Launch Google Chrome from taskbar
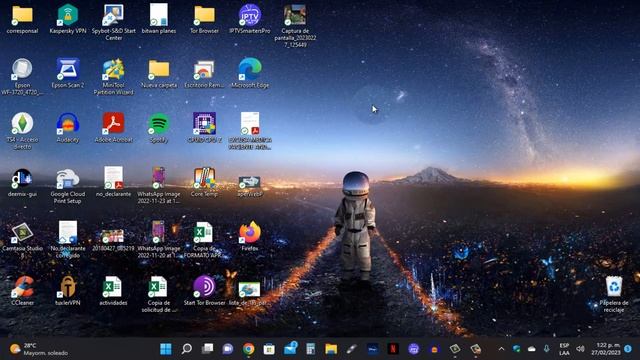 click(249, 349)
